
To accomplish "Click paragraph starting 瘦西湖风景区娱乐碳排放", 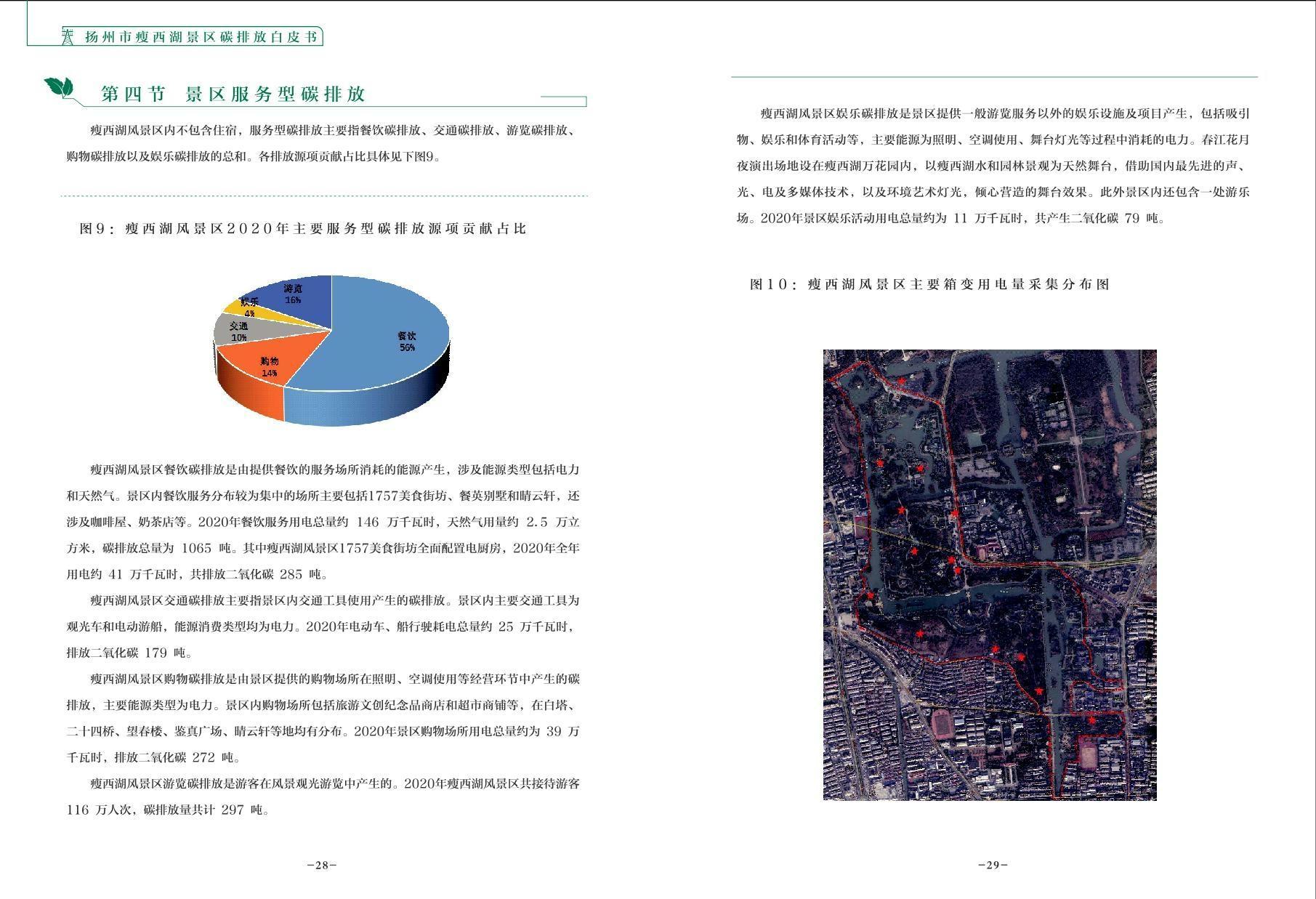I will click(x=993, y=166).
